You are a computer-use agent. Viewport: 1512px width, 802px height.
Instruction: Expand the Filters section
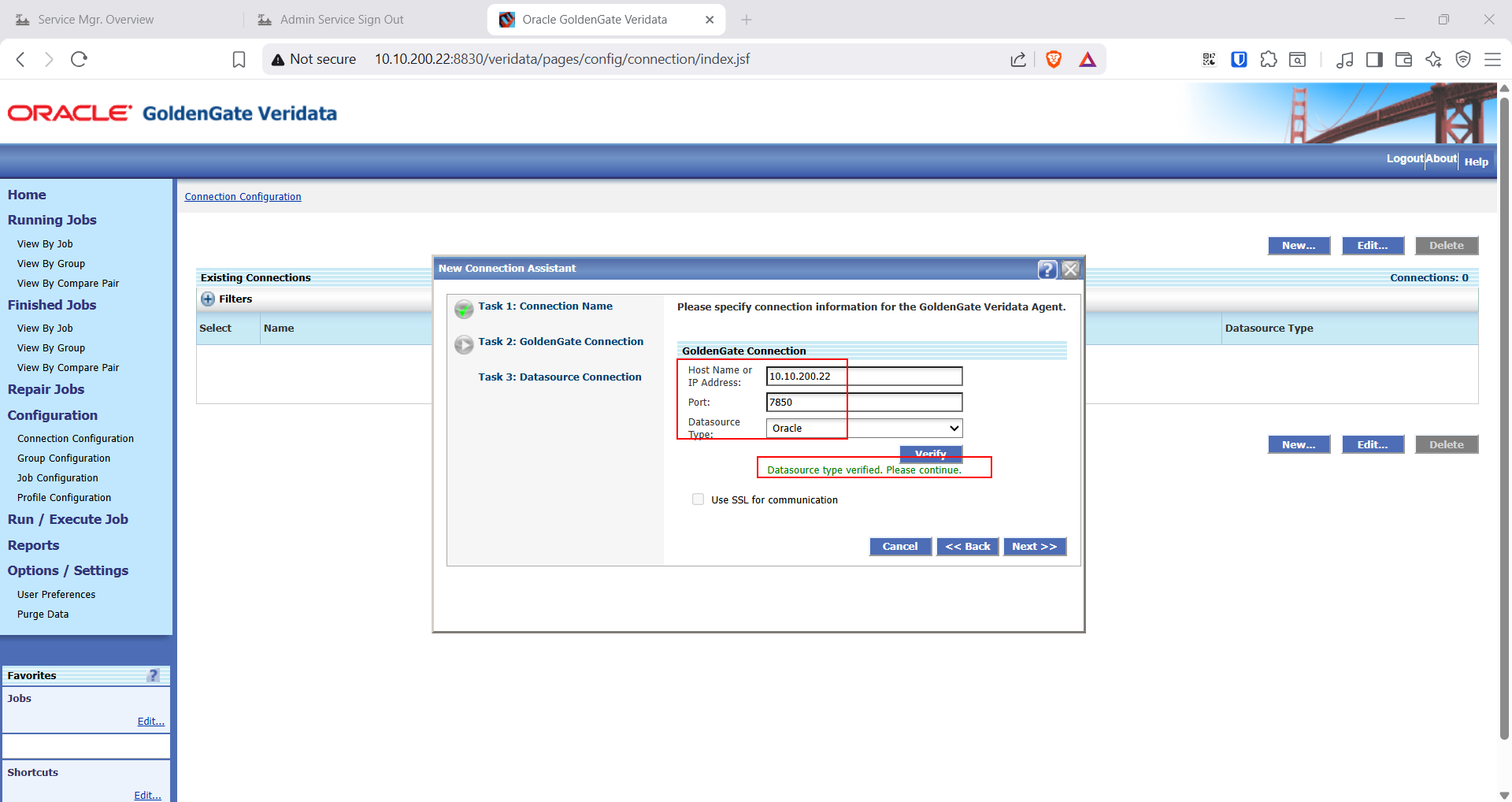(208, 299)
